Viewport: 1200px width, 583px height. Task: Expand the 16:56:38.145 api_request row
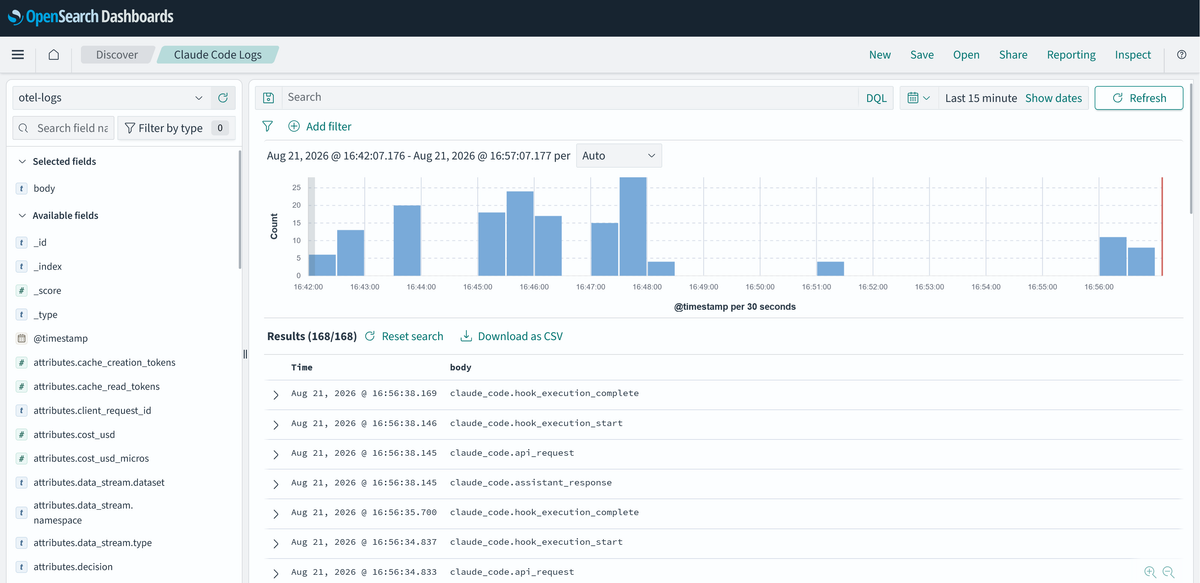tap(276, 455)
